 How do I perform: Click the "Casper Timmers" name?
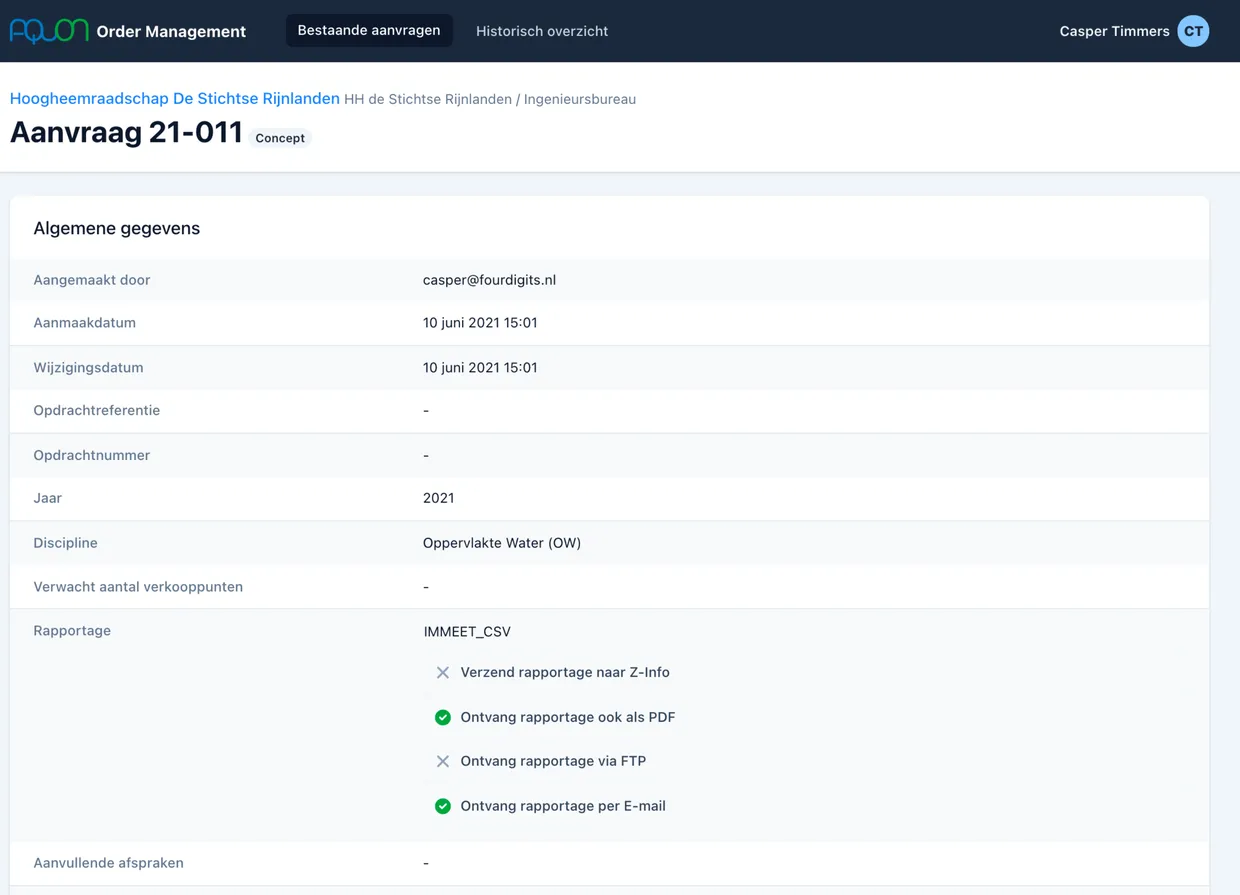click(x=1113, y=31)
